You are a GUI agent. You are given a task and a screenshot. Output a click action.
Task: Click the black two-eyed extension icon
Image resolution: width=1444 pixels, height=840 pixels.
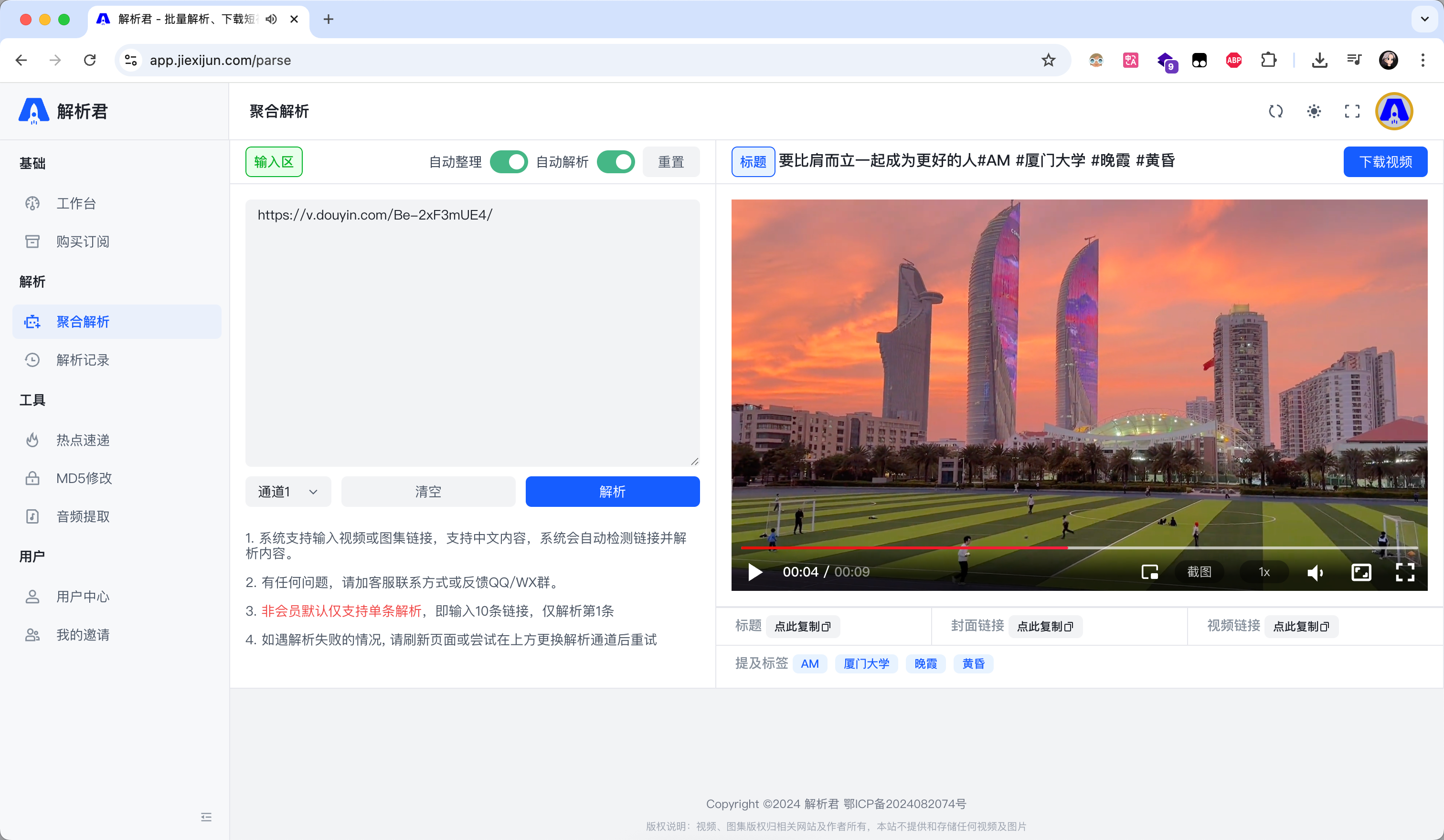point(1200,60)
